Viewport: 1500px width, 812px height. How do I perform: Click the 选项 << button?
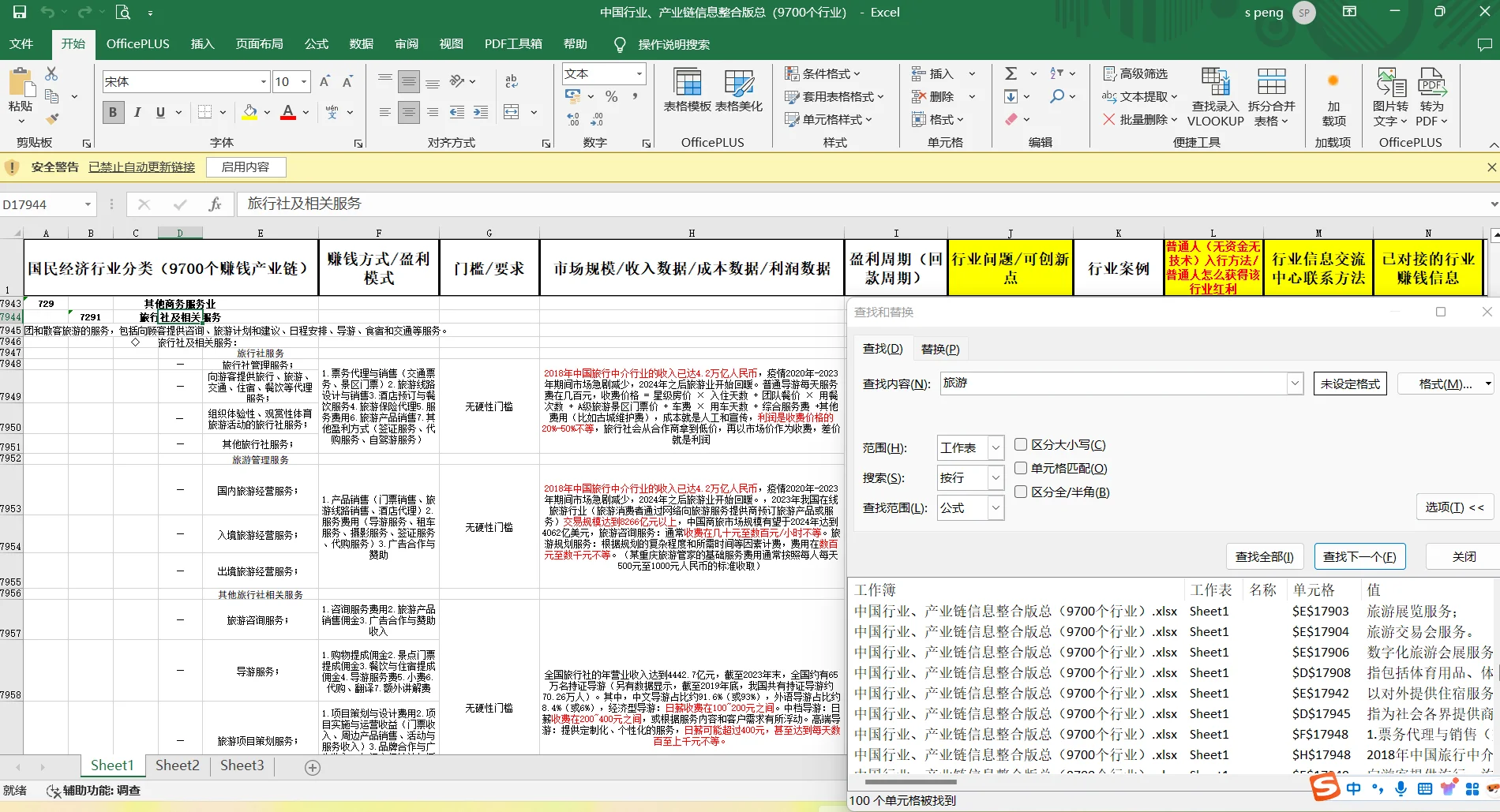1455,507
